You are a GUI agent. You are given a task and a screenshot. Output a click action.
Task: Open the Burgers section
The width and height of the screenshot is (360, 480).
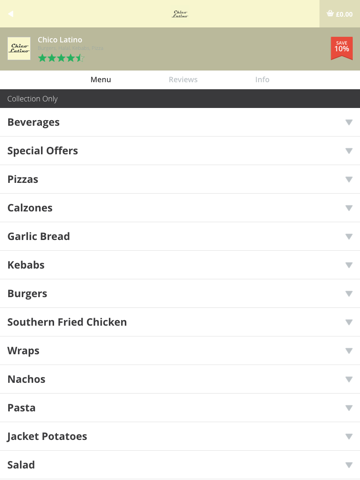[x=180, y=294]
